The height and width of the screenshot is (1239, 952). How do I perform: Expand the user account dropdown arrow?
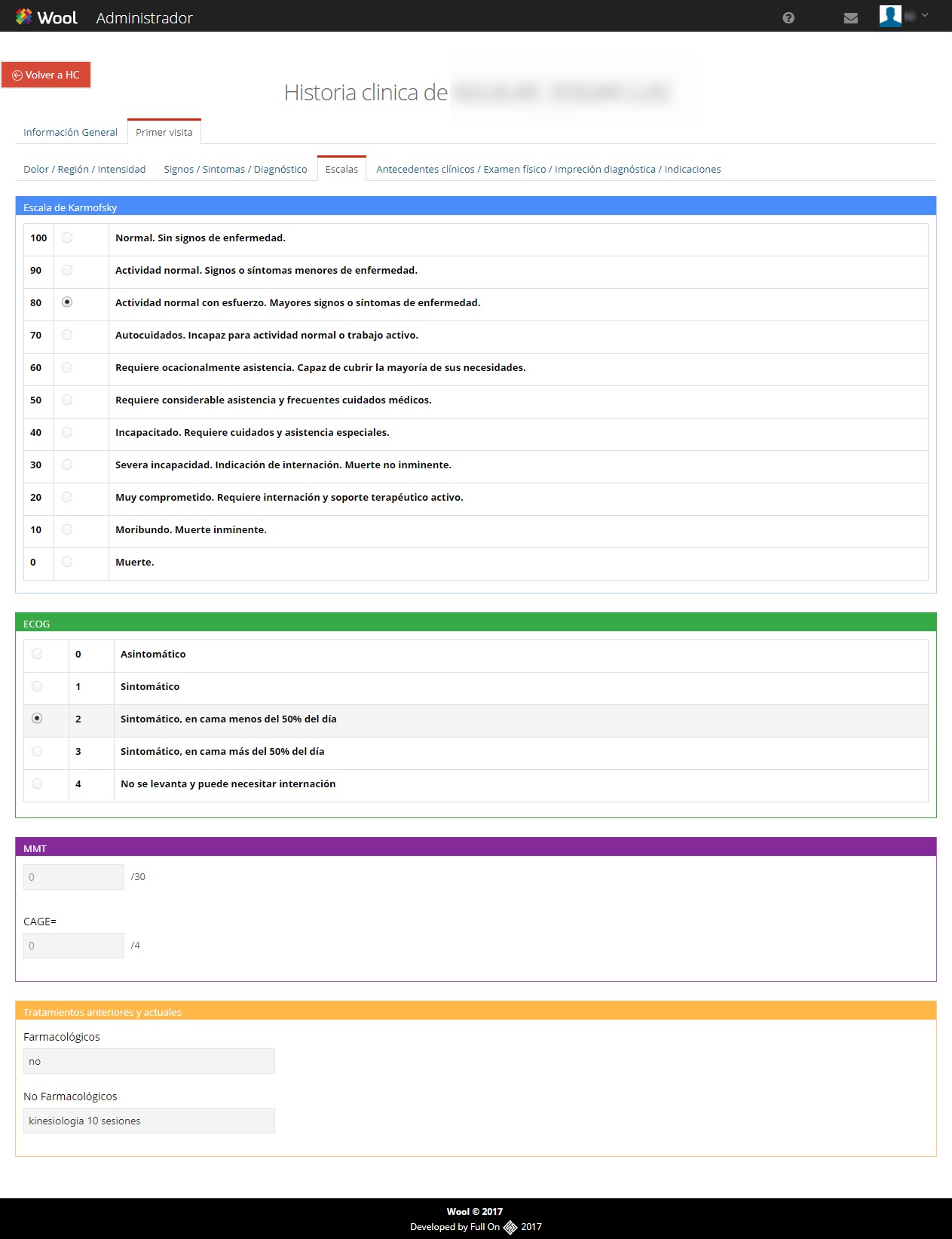pos(925,15)
